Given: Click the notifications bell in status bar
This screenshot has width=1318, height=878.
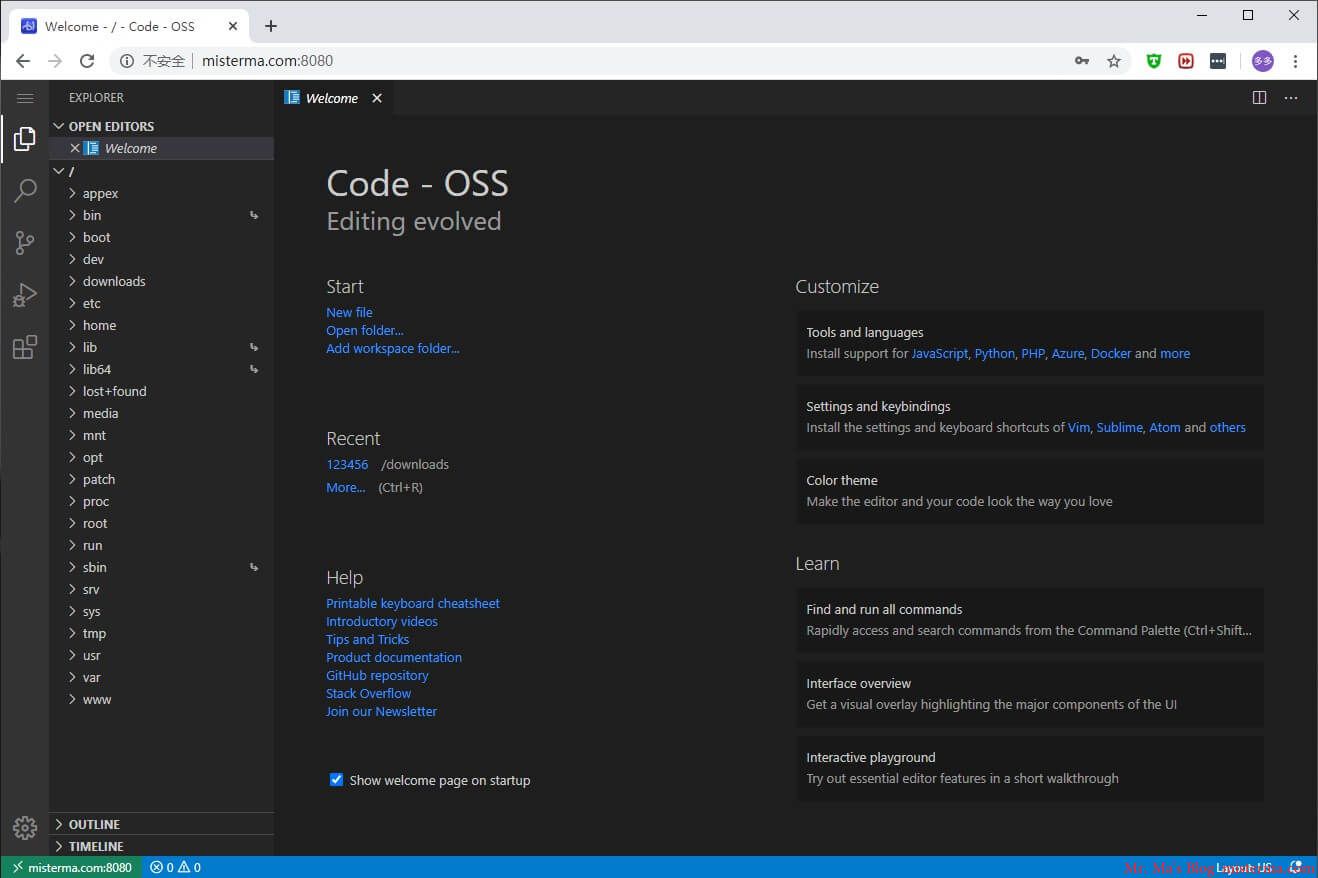Looking at the screenshot, I should tap(1296, 867).
